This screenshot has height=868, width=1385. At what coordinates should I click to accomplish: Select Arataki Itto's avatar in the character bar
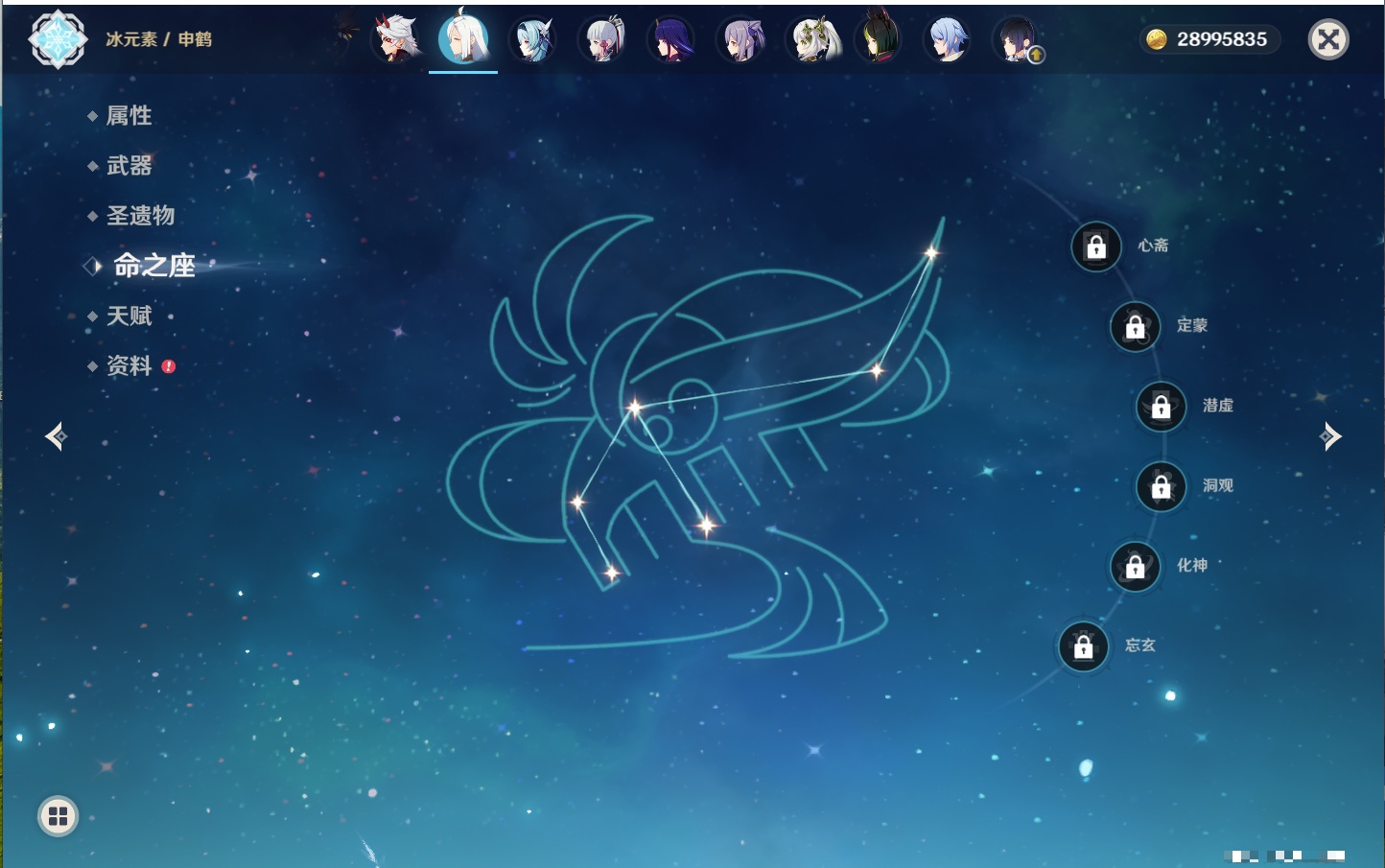click(396, 39)
